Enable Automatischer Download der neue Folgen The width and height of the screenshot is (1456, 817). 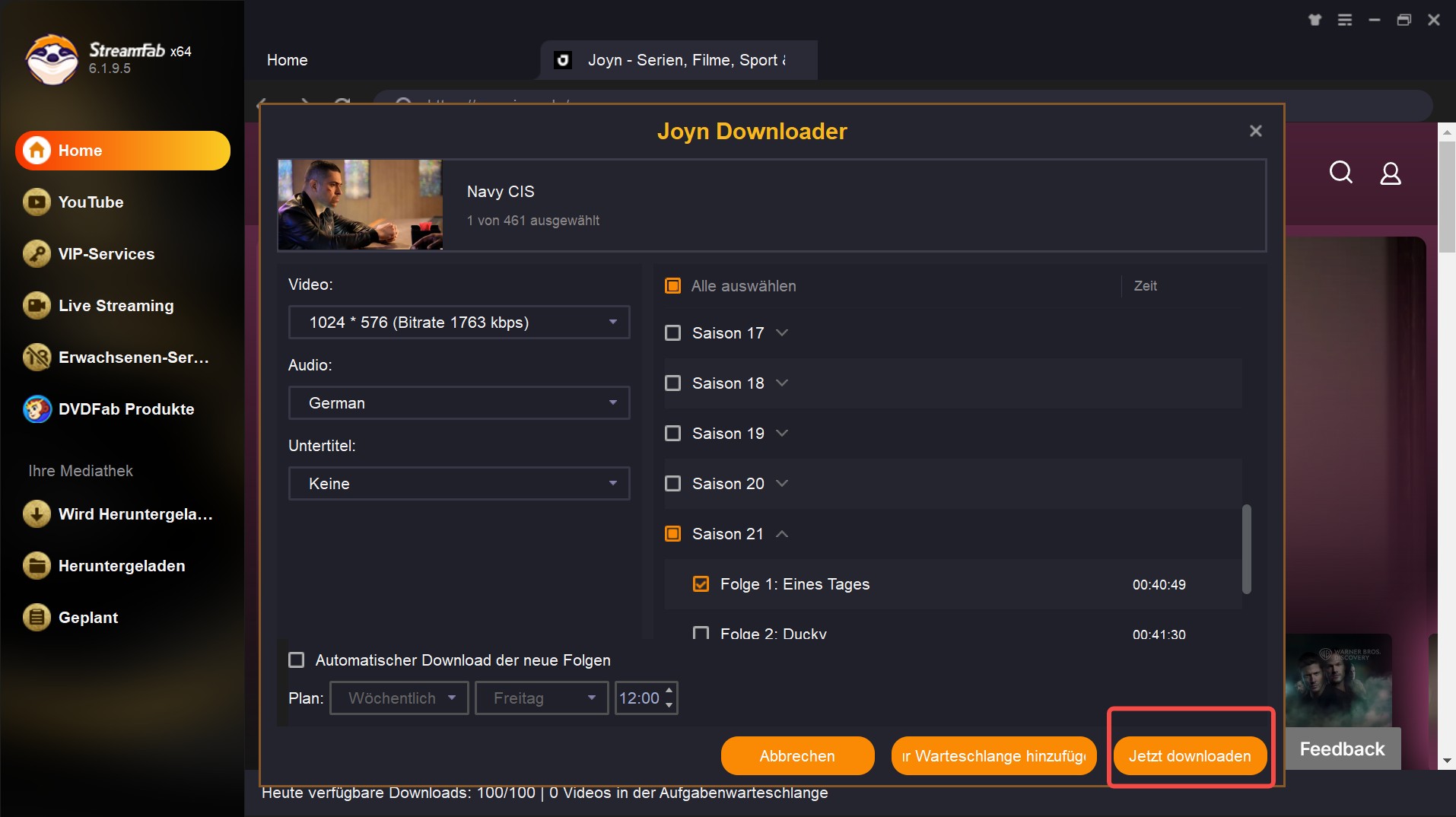(x=297, y=660)
